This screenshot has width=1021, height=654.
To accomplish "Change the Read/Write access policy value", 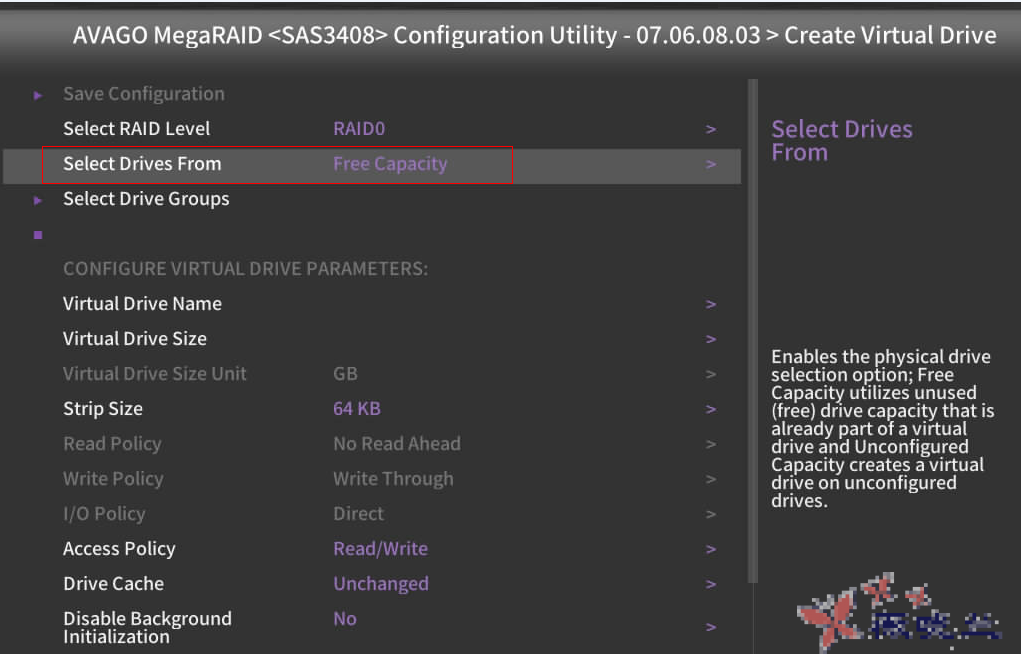I will click(380, 548).
